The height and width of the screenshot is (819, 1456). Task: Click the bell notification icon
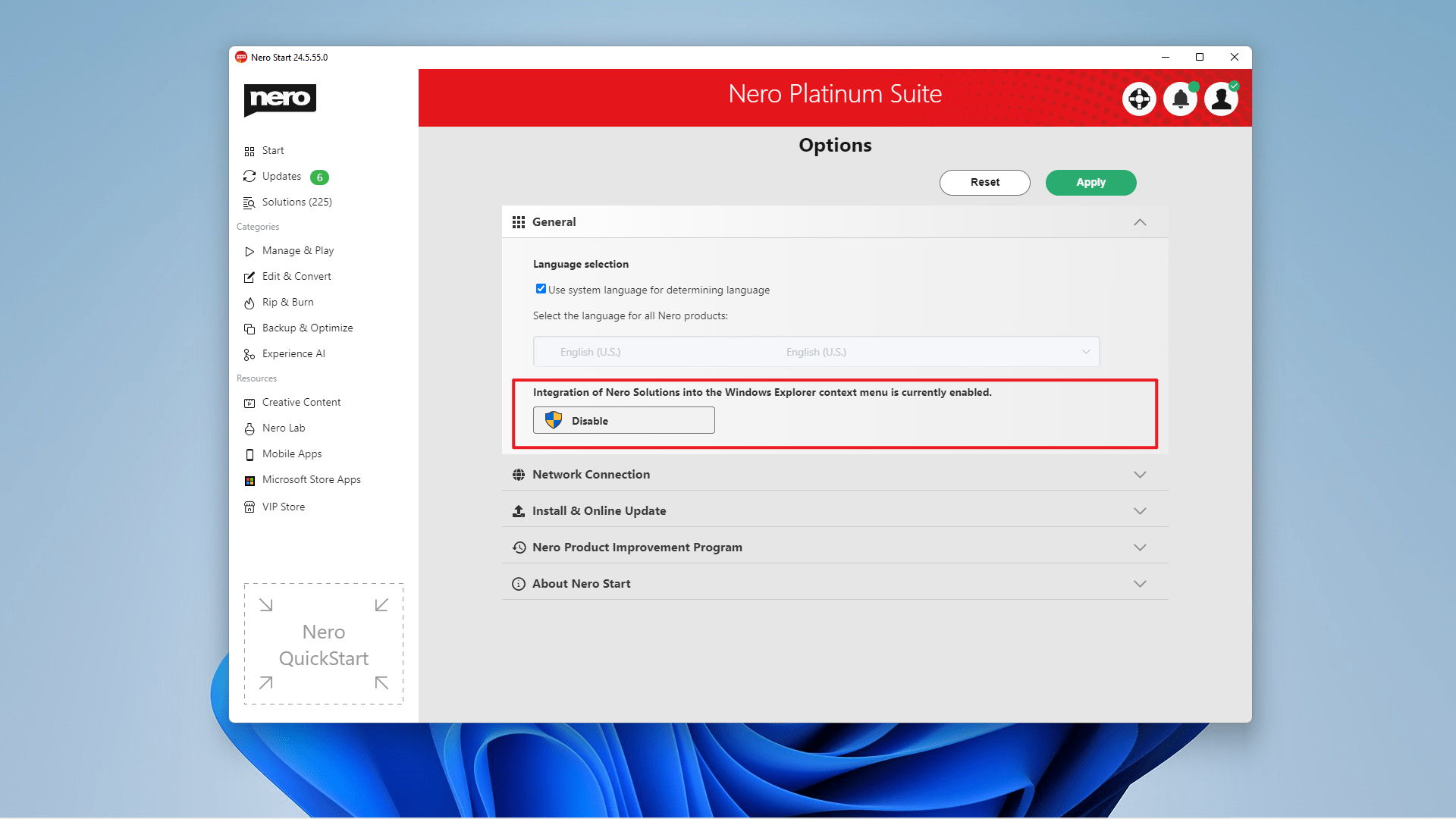1181,98
